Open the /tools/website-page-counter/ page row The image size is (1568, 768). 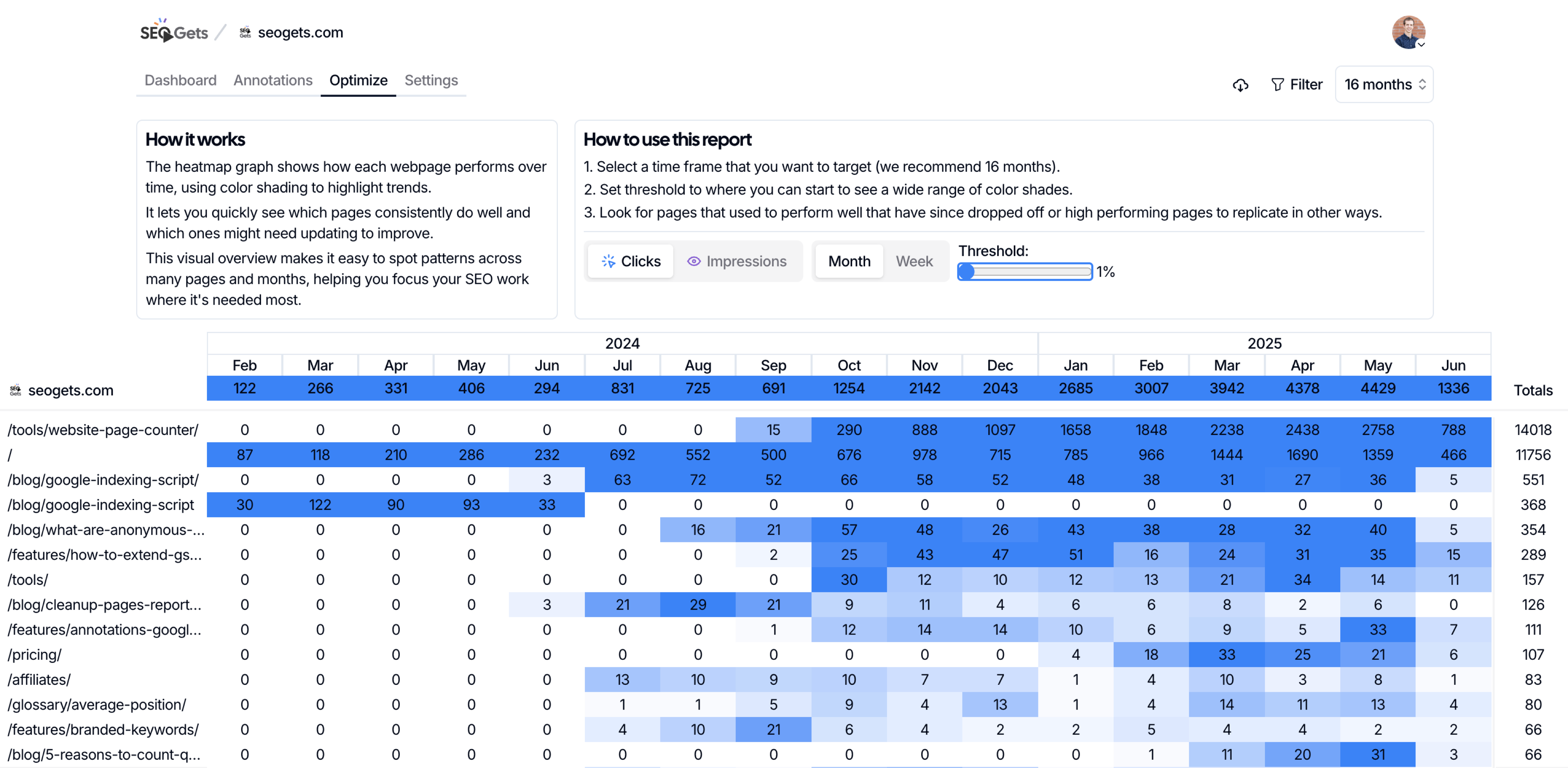point(103,430)
